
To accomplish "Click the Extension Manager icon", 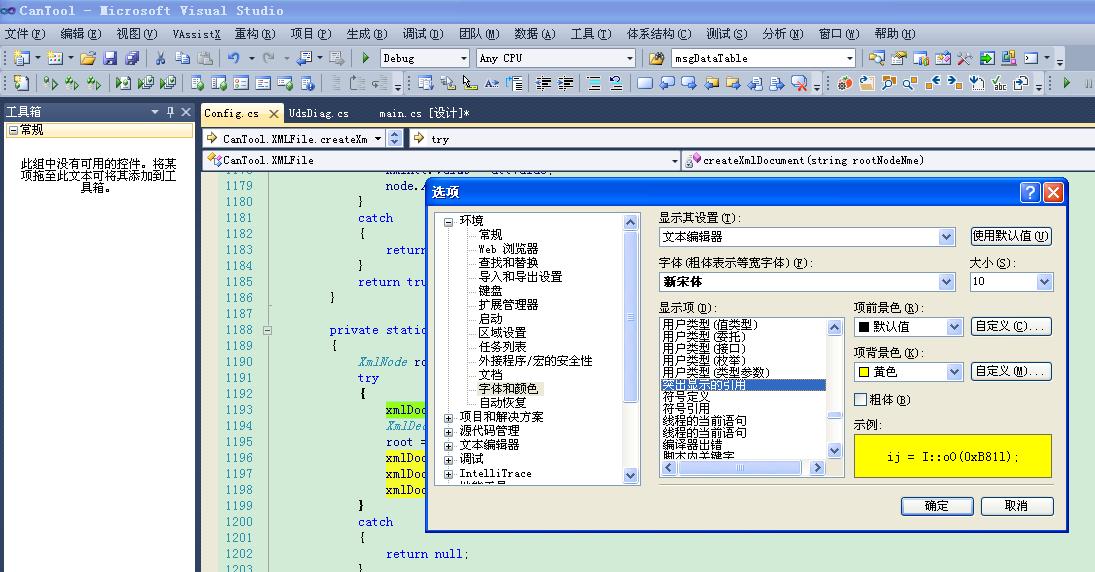I will coord(1008,58).
